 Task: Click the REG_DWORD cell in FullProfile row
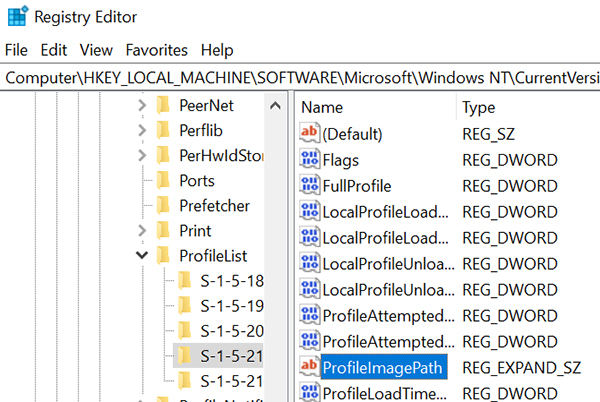[x=510, y=186]
